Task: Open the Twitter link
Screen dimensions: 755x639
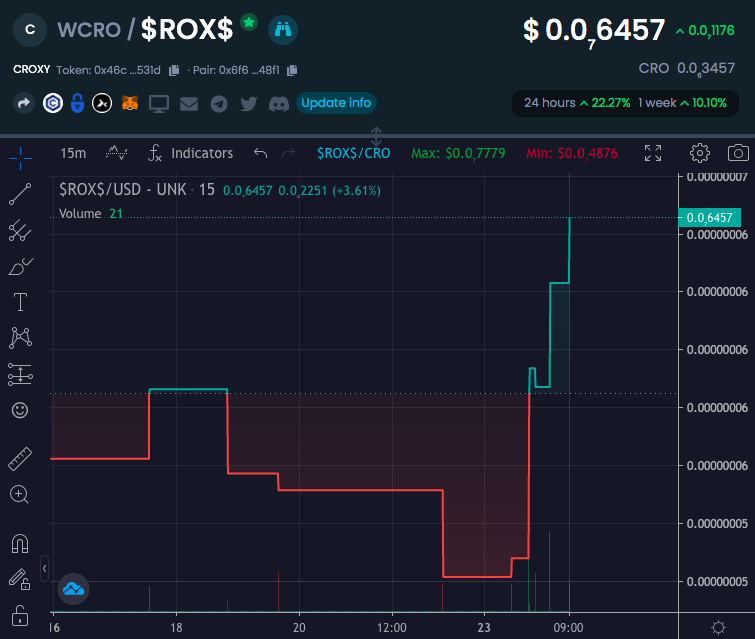Action: pos(248,104)
